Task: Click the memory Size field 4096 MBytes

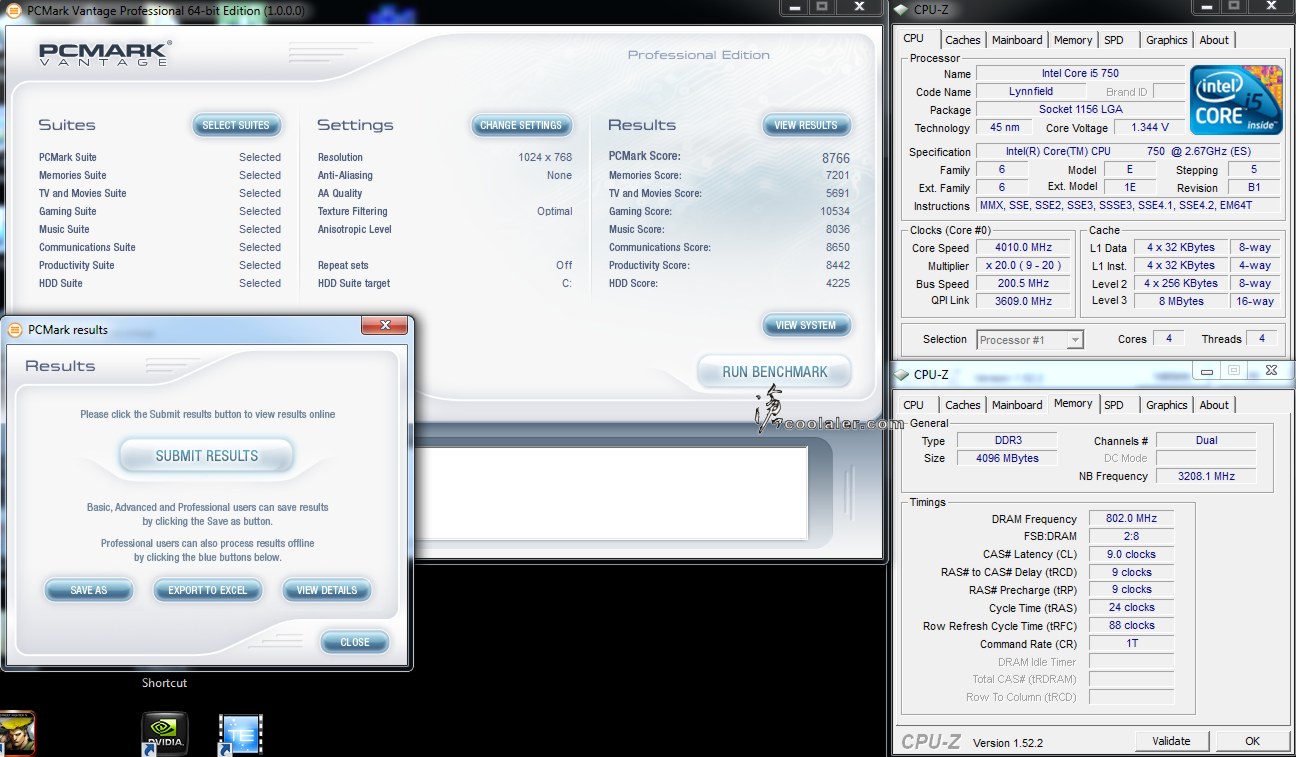Action: 1007,458
